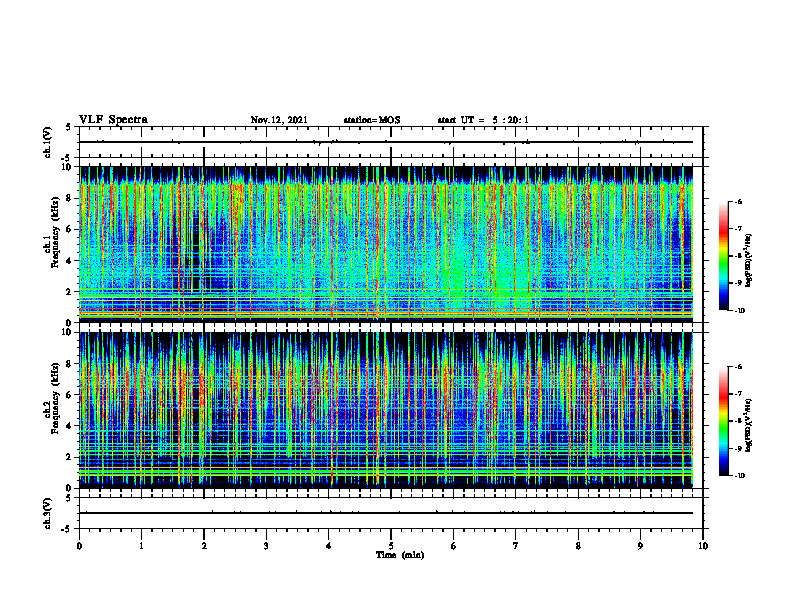
Task: Click the "5" minute tick label on time axis
Action: [390, 545]
